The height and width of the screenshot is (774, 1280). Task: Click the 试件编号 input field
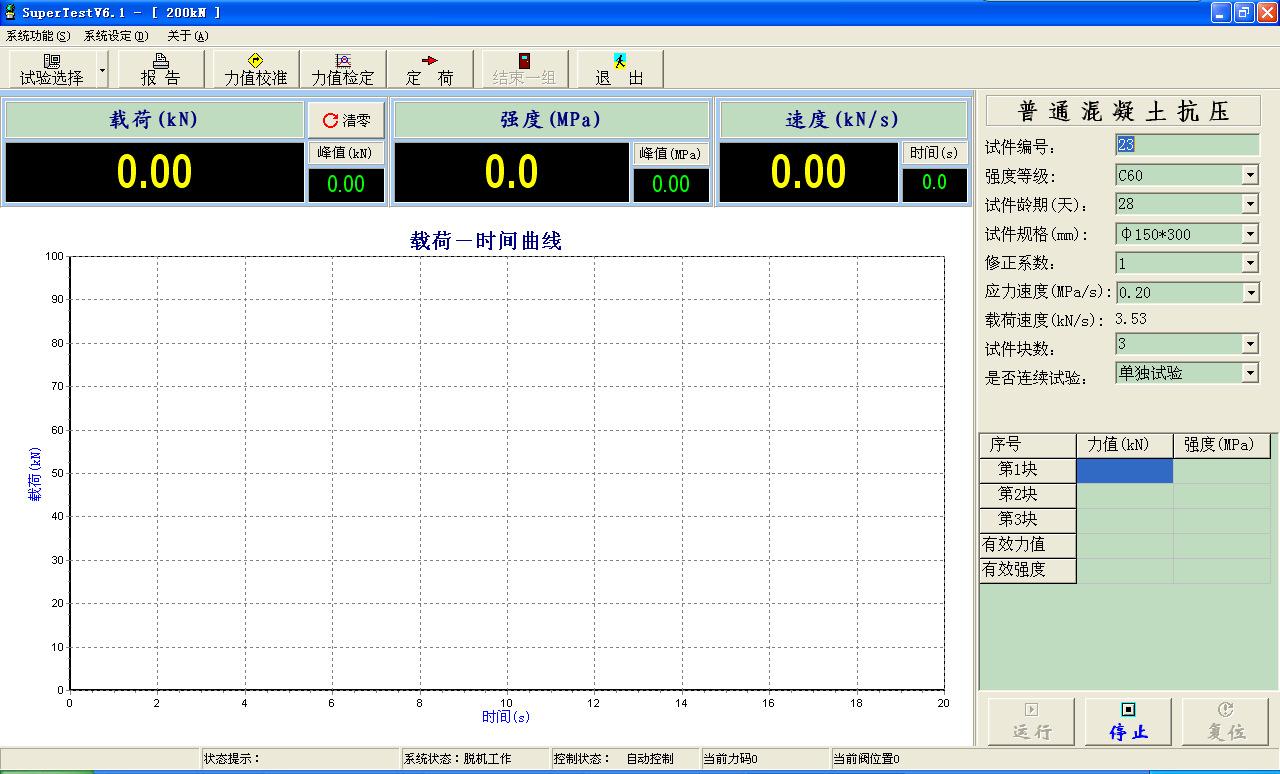pos(1187,145)
